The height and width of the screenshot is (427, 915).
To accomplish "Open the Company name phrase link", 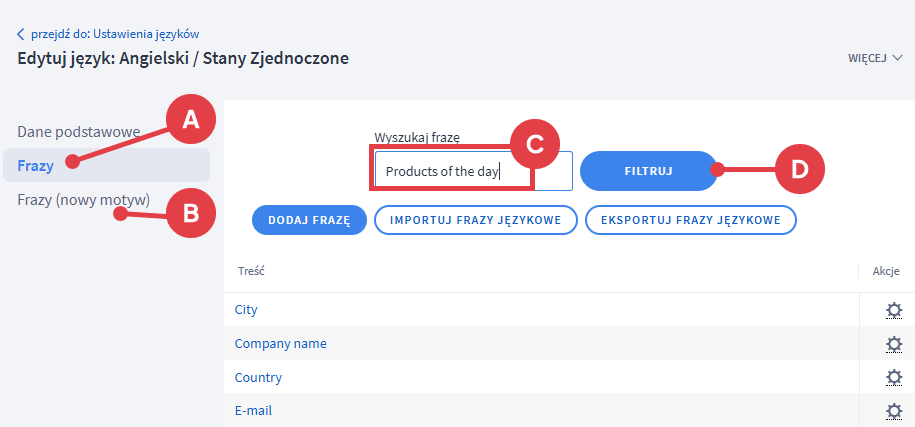I will click(x=280, y=344).
